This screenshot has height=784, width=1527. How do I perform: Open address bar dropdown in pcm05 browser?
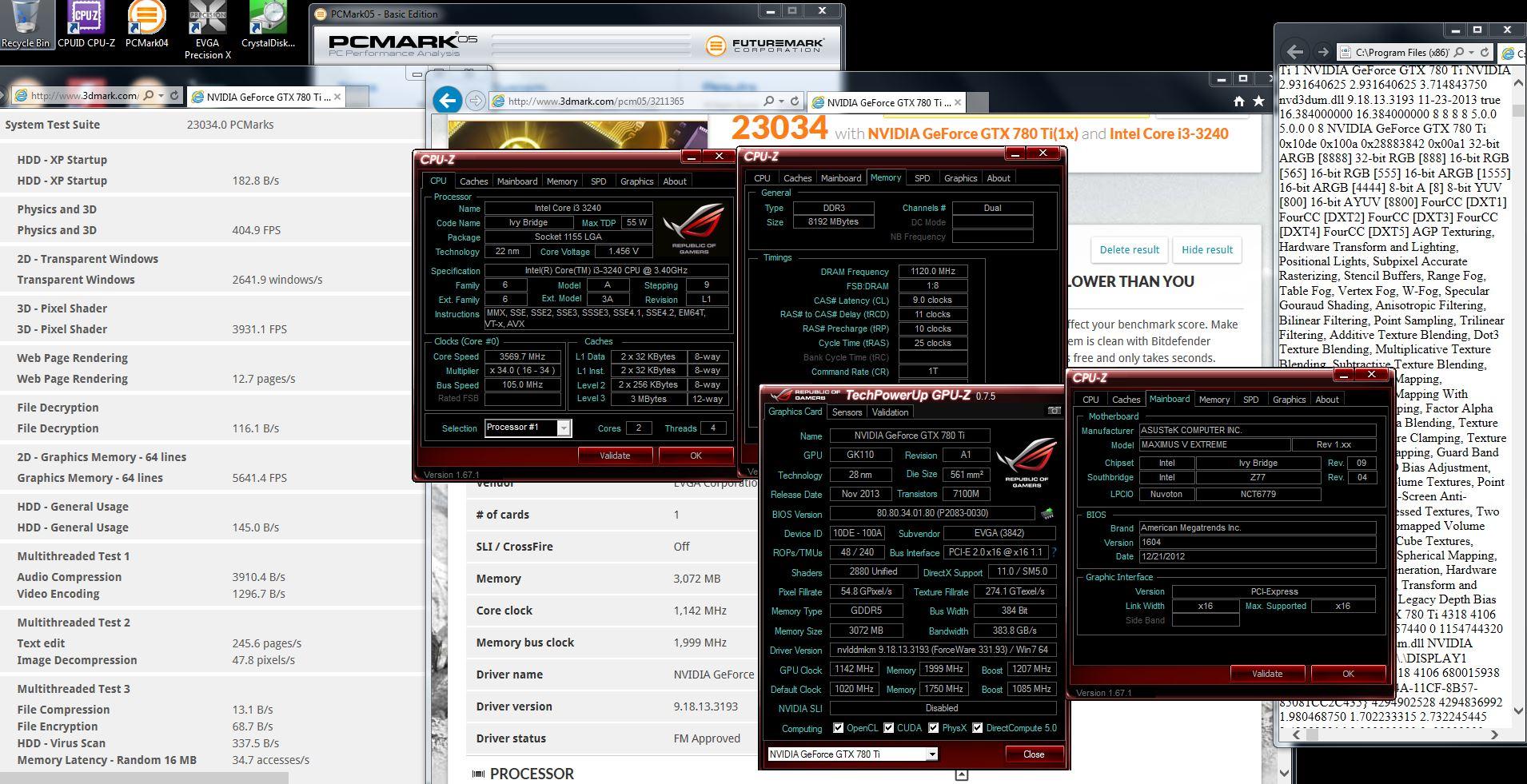click(781, 101)
